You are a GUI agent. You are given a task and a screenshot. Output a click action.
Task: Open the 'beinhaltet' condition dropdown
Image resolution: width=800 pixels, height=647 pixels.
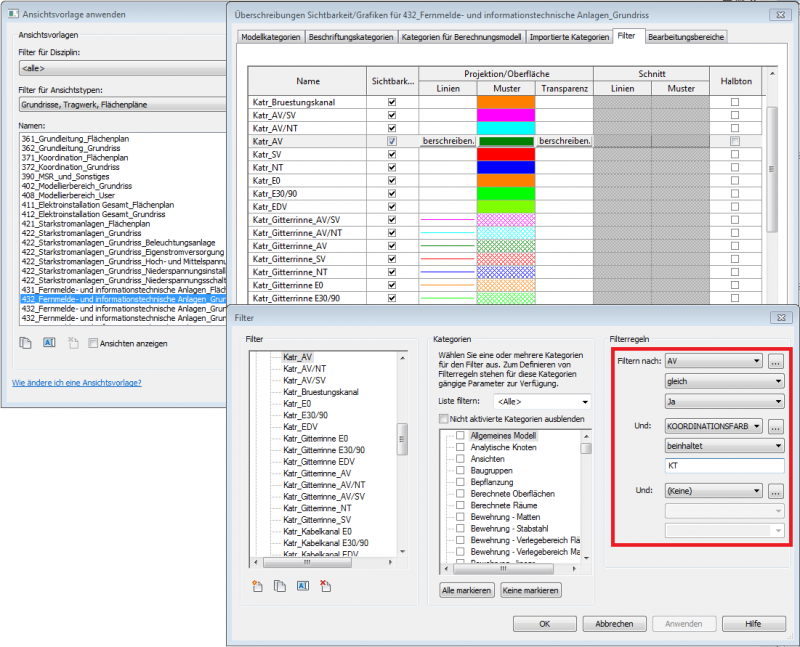point(724,446)
